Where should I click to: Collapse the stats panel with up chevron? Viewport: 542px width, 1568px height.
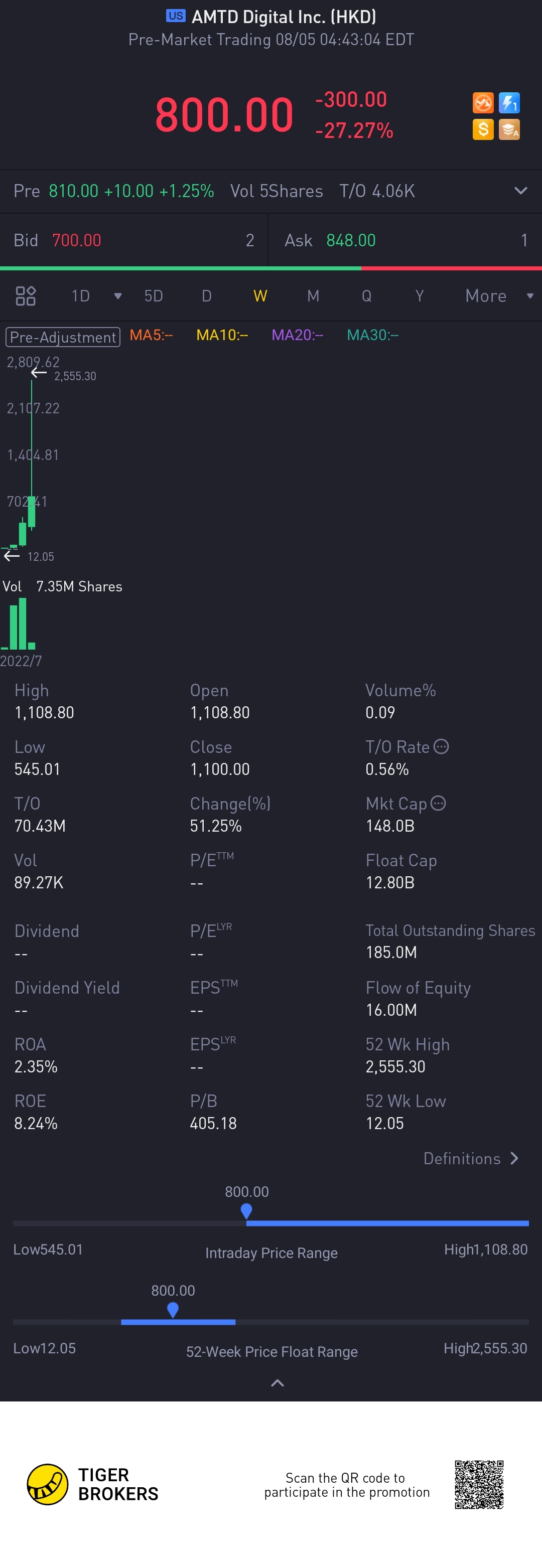pyautogui.click(x=277, y=1383)
